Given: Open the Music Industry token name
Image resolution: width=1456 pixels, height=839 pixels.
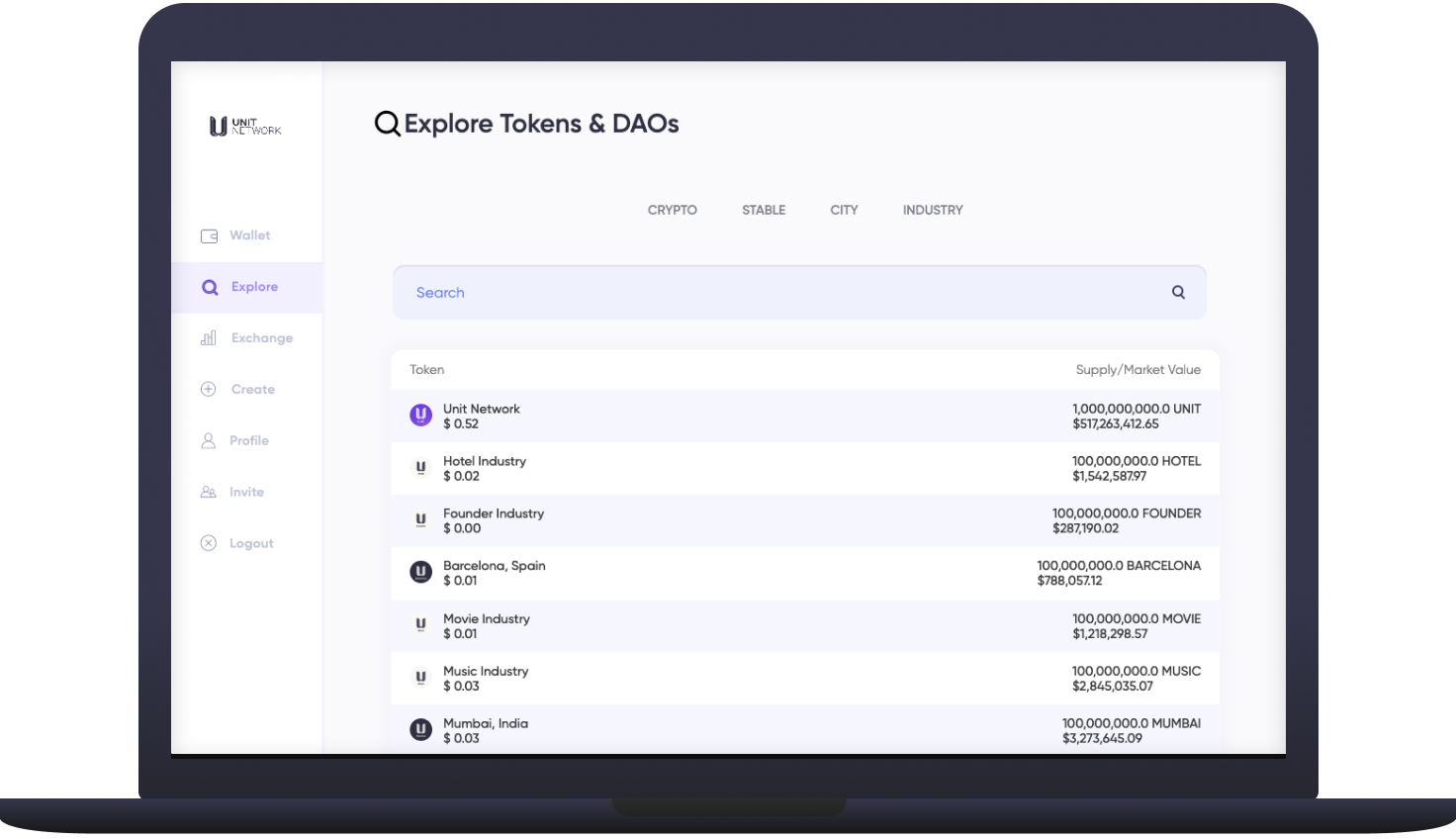Looking at the screenshot, I should (486, 671).
